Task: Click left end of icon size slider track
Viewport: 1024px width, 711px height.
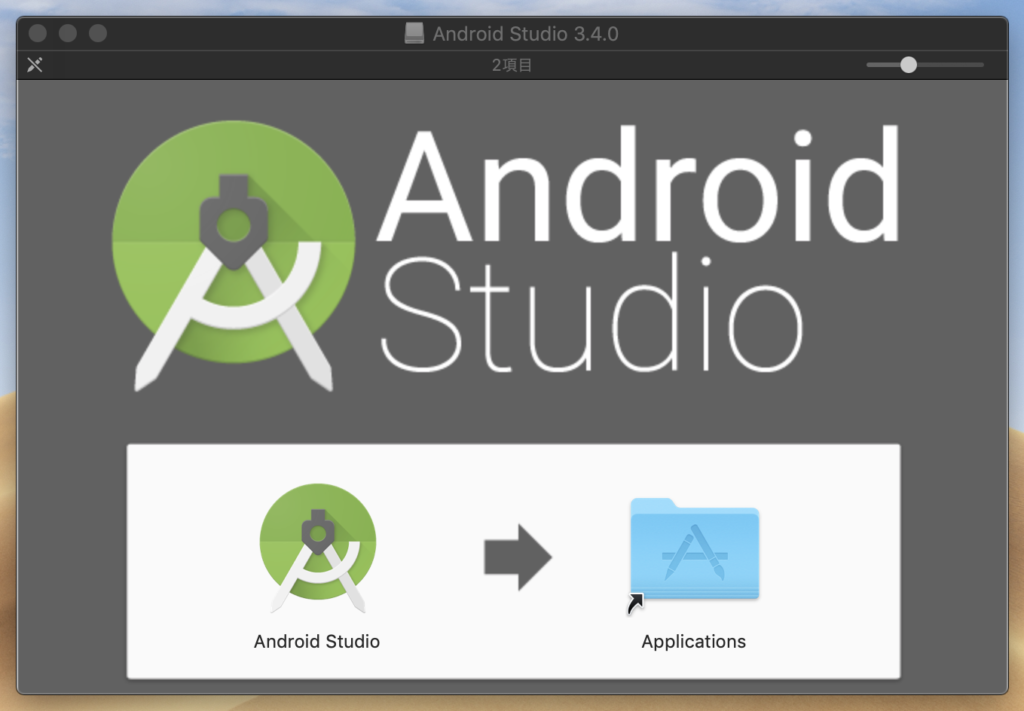Action: [871, 65]
